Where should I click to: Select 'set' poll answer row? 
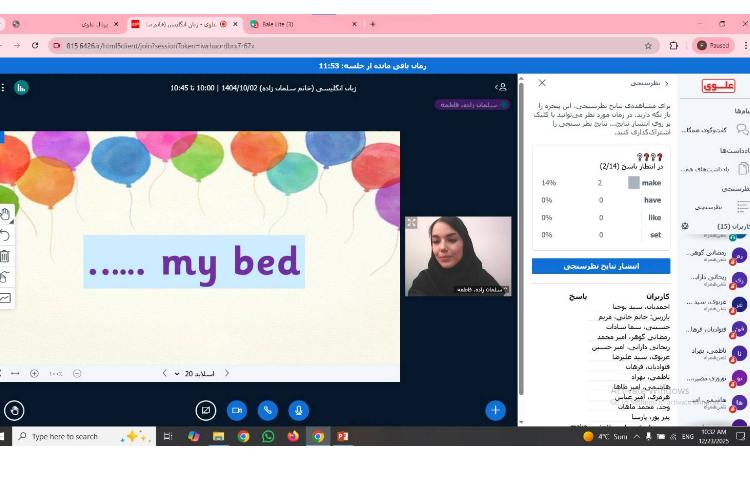pos(601,235)
